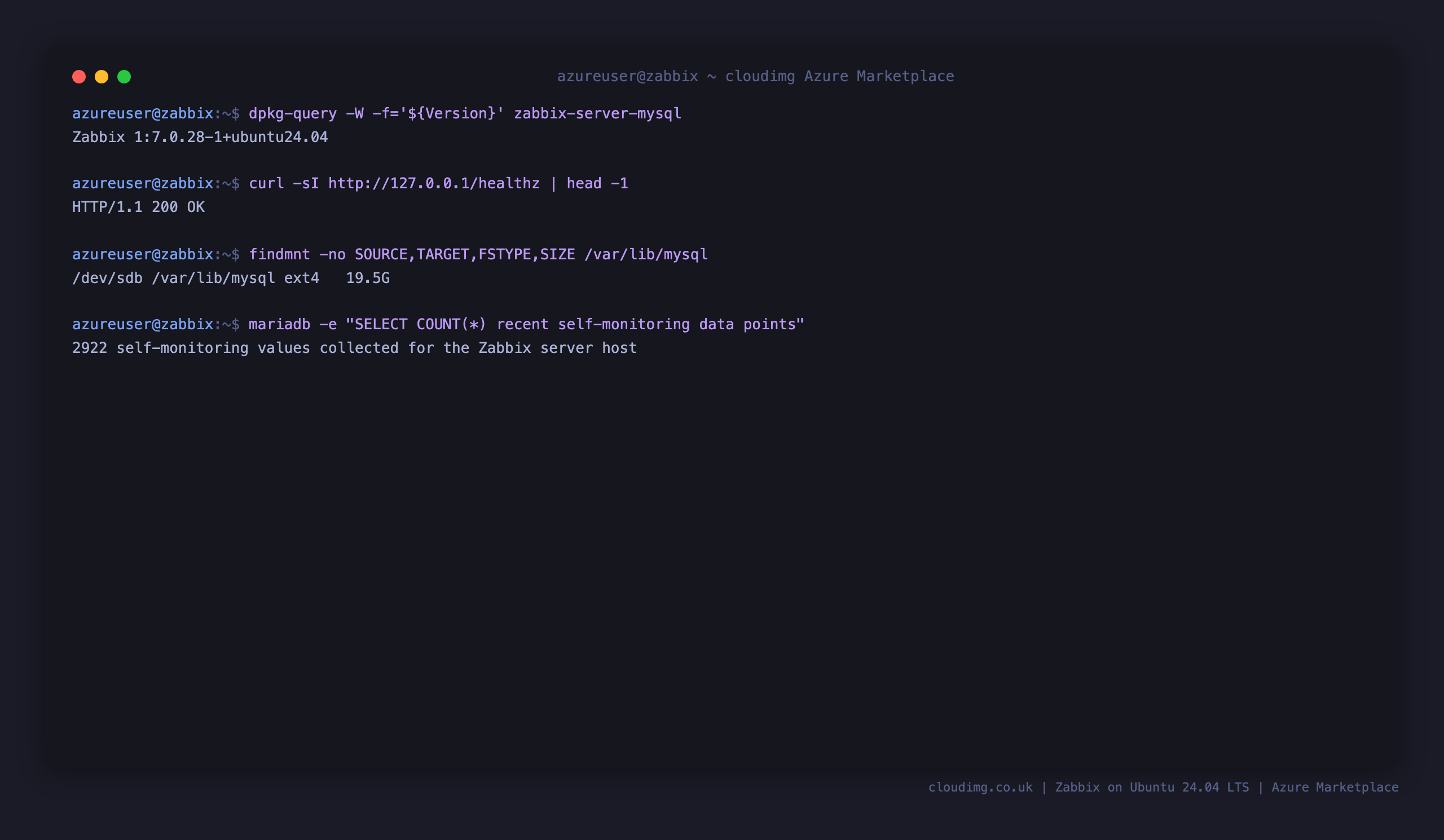
Task: Click the findmnt /var/lib/mysql command line
Action: 390,254
